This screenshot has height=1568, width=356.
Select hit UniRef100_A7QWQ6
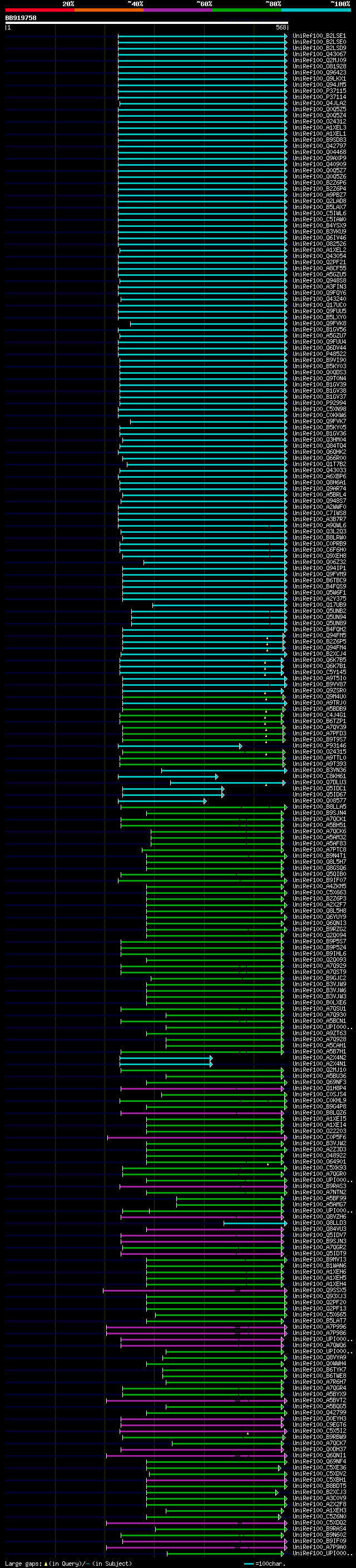tap(319, 1345)
